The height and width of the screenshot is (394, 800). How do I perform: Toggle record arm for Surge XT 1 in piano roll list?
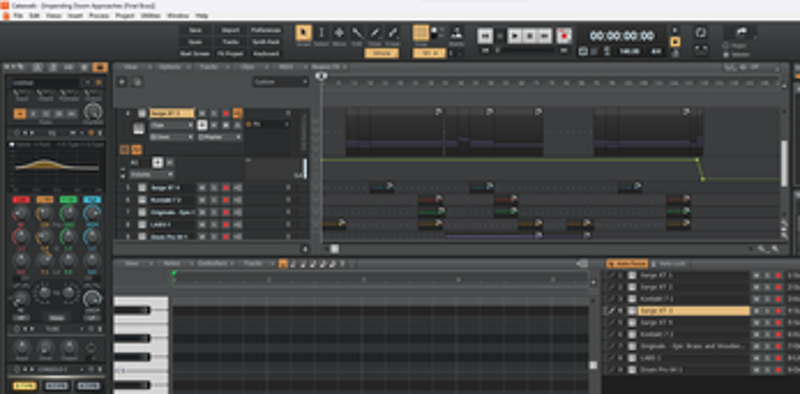(778, 275)
